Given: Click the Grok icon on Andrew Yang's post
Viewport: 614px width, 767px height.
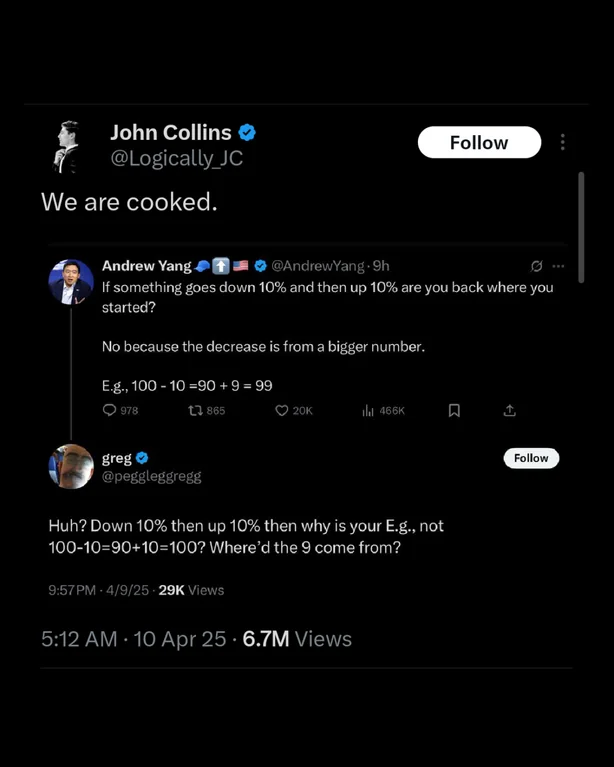Looking at the screenshot, I should coord(537,266).
